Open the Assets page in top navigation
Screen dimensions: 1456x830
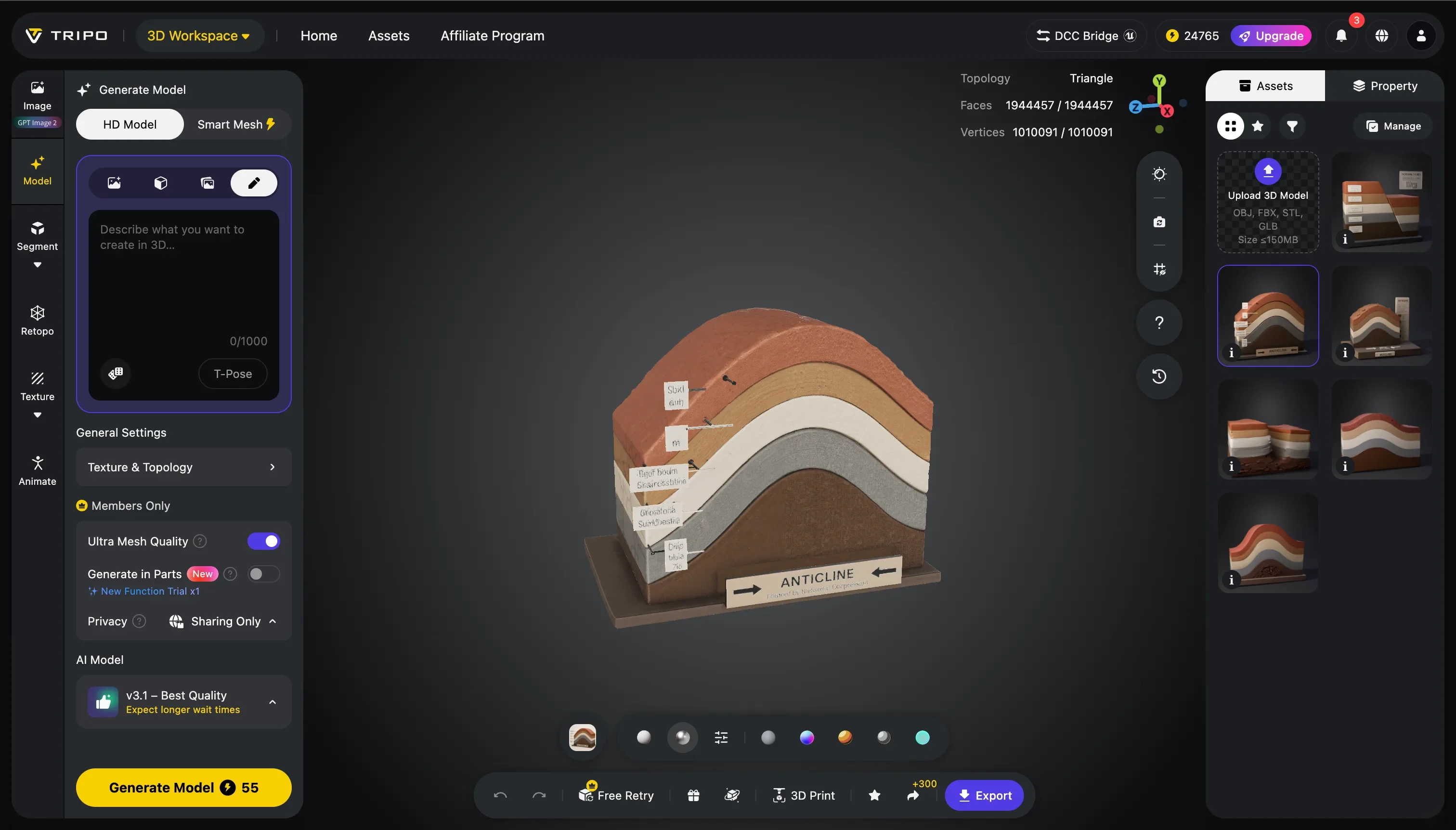[x=389, y=35]
